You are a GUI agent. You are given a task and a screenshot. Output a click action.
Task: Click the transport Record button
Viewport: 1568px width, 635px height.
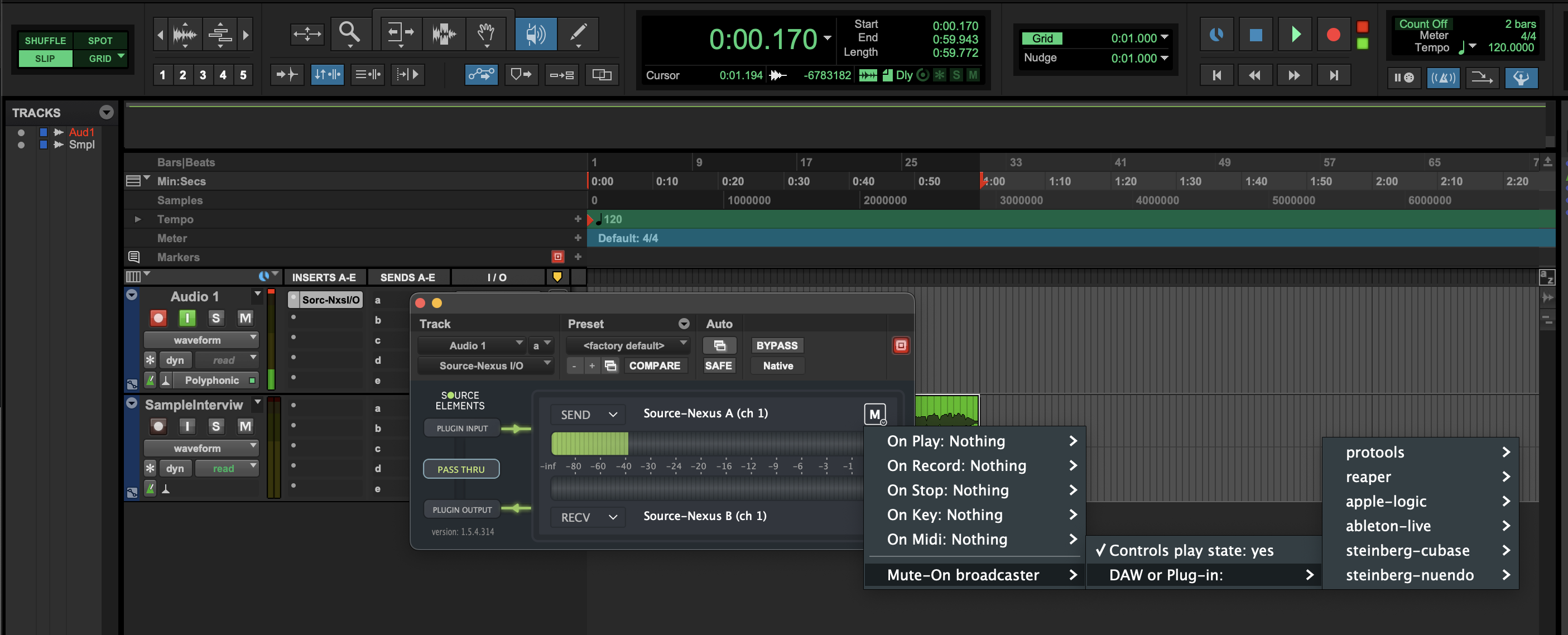pyautogui.click(x=1333, y=35)
